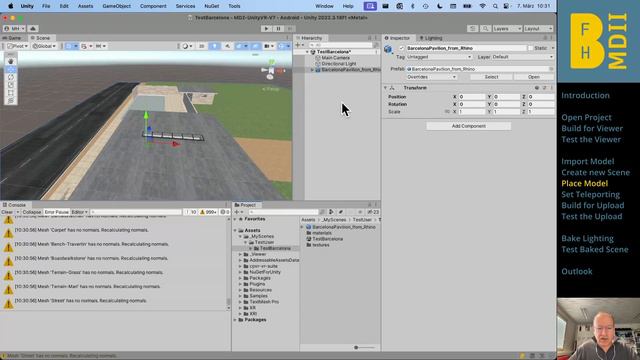Toggle the Scale constrained proportions link
This screenshot has height=360, width=640.
click(x=447, y=111)
